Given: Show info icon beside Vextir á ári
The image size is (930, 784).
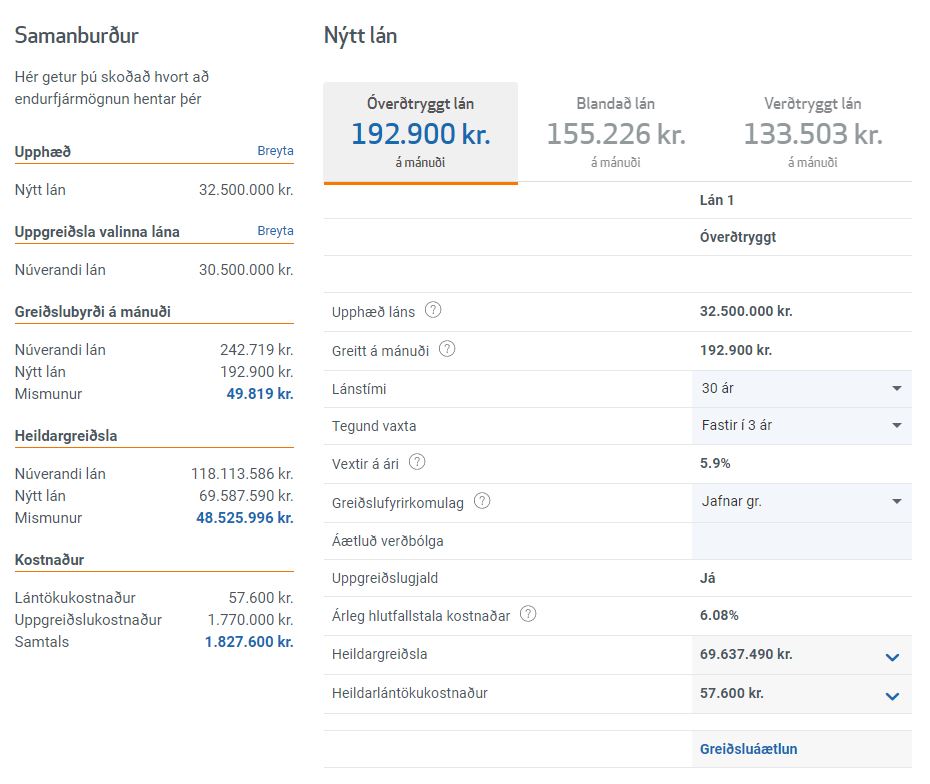Looking at the screenshot, I should [x=417, y=462].
